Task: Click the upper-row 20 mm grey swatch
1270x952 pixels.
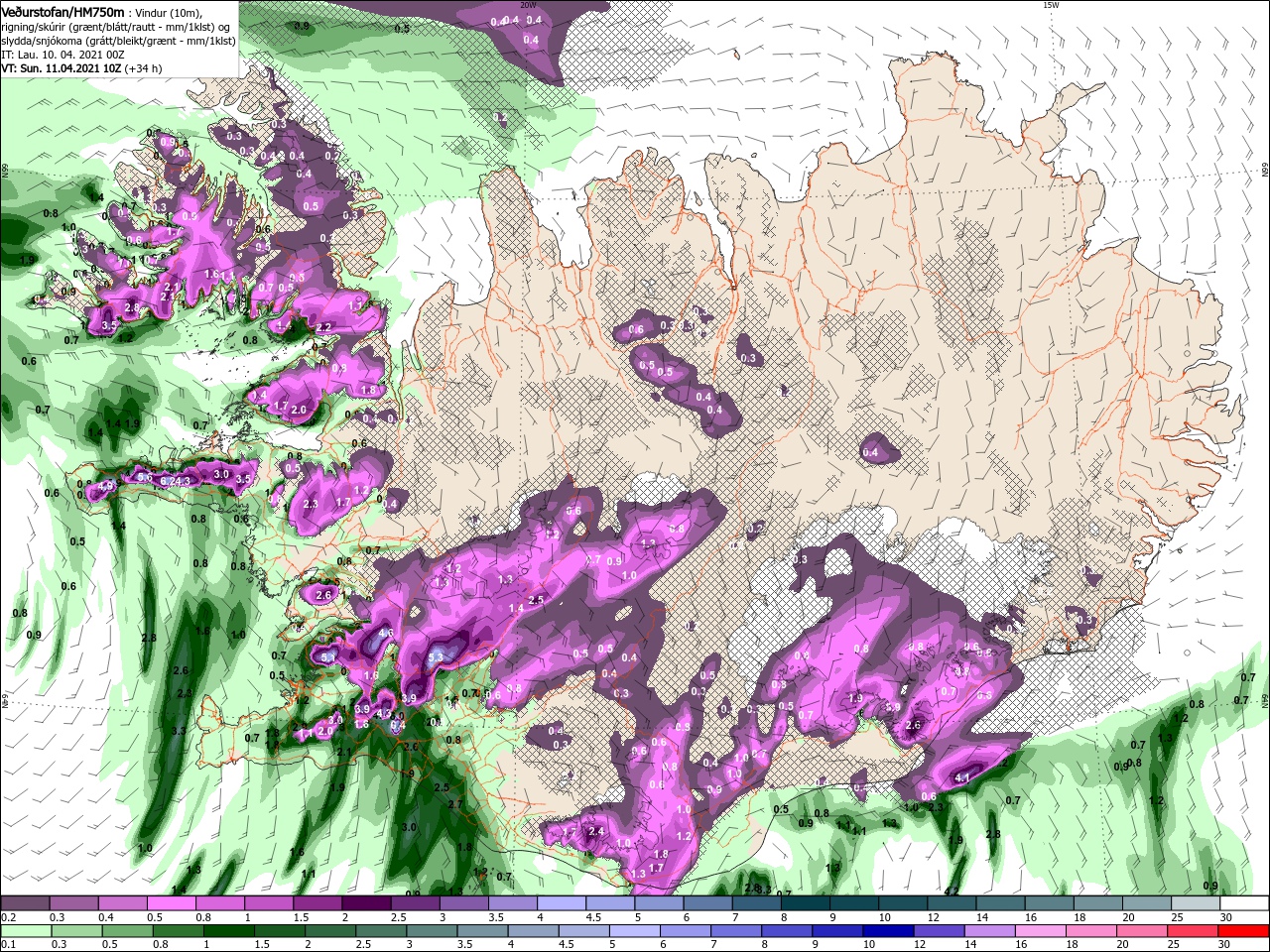Action: [1147, 903]
